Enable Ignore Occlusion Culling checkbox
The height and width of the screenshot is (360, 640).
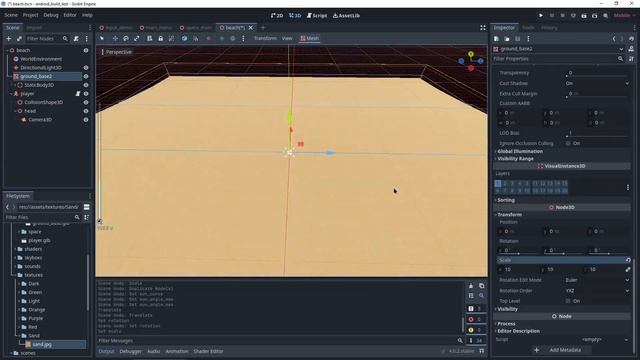coord(568,144)
